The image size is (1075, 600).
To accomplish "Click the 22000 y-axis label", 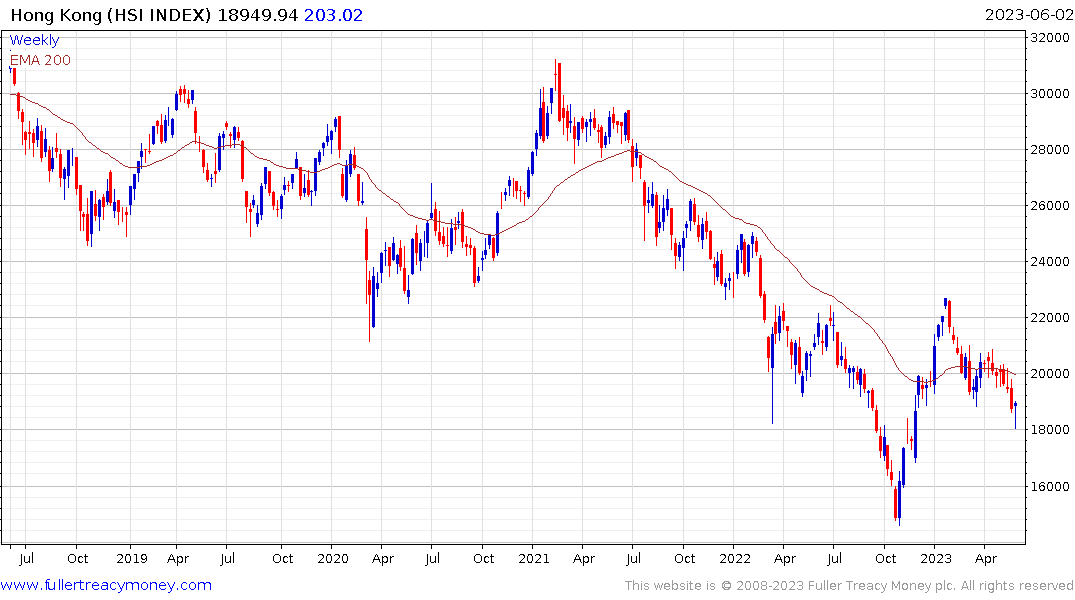I will 1050,317.
